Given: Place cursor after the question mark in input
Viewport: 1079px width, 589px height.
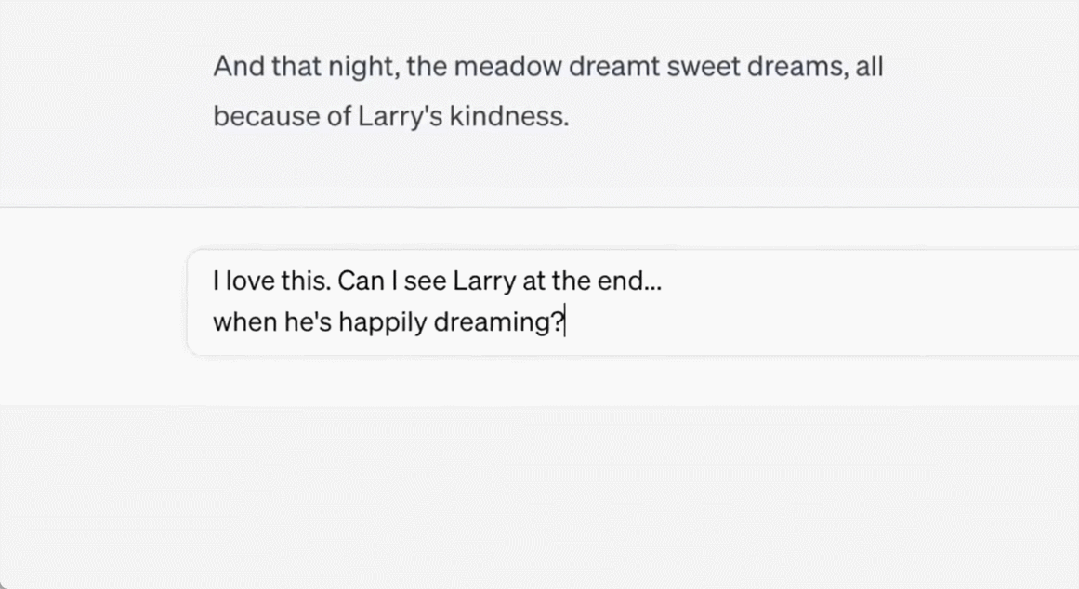Looking at the screenshot, I should pos(566,323).
